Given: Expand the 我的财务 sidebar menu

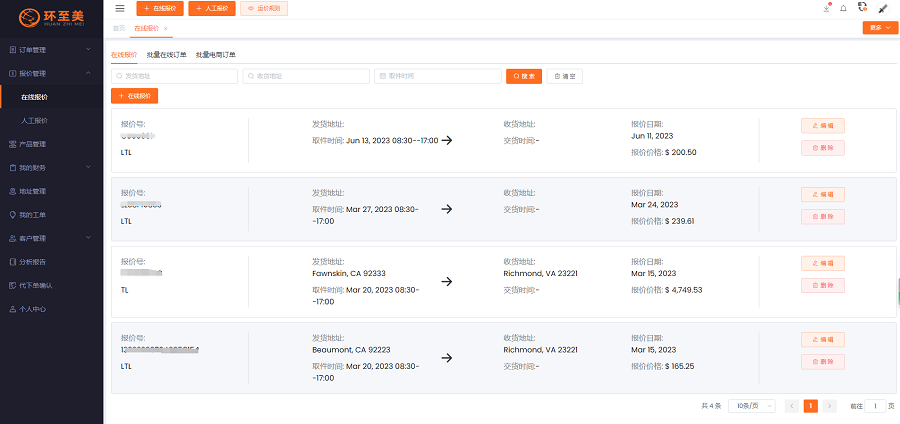Looking at the screenshot, I should [50, 167].
